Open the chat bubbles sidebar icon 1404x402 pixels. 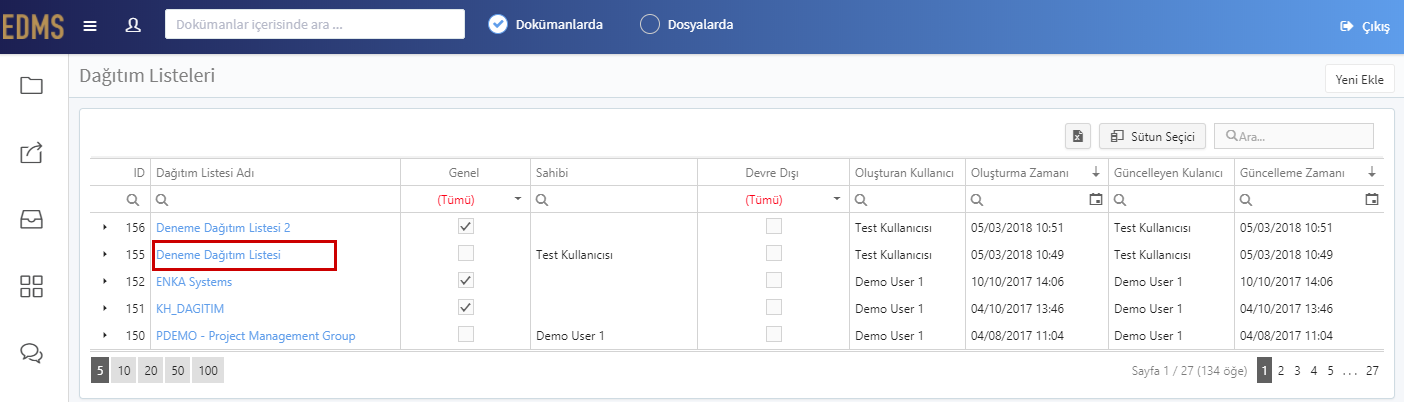pyautogui.click(x=32, y=353)
